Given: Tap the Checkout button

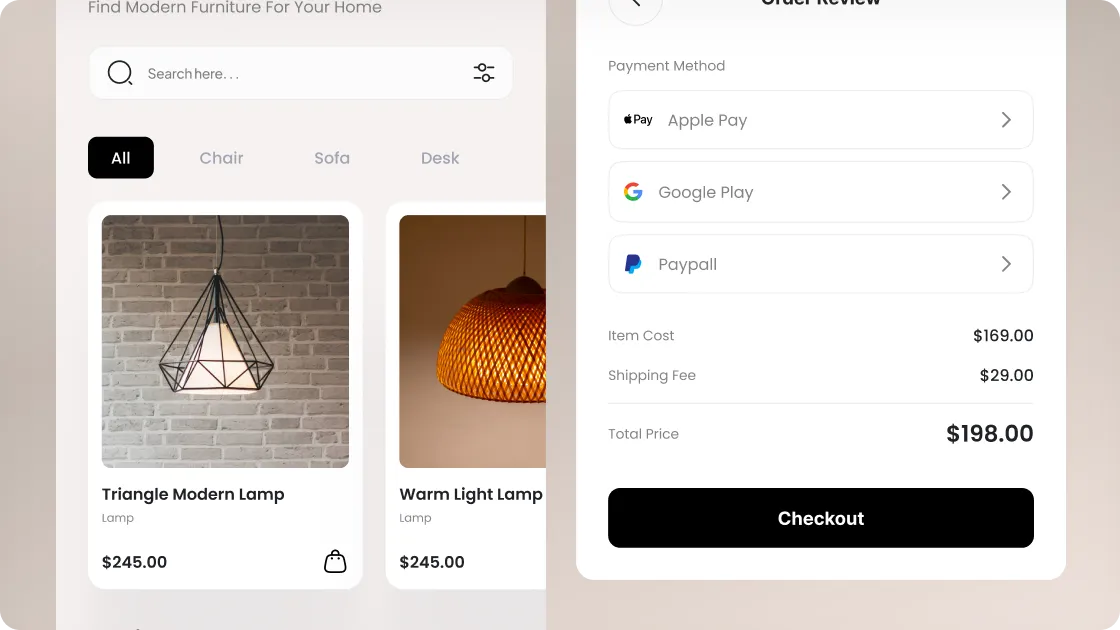Looking at the screenshot, I should point(821,518).
